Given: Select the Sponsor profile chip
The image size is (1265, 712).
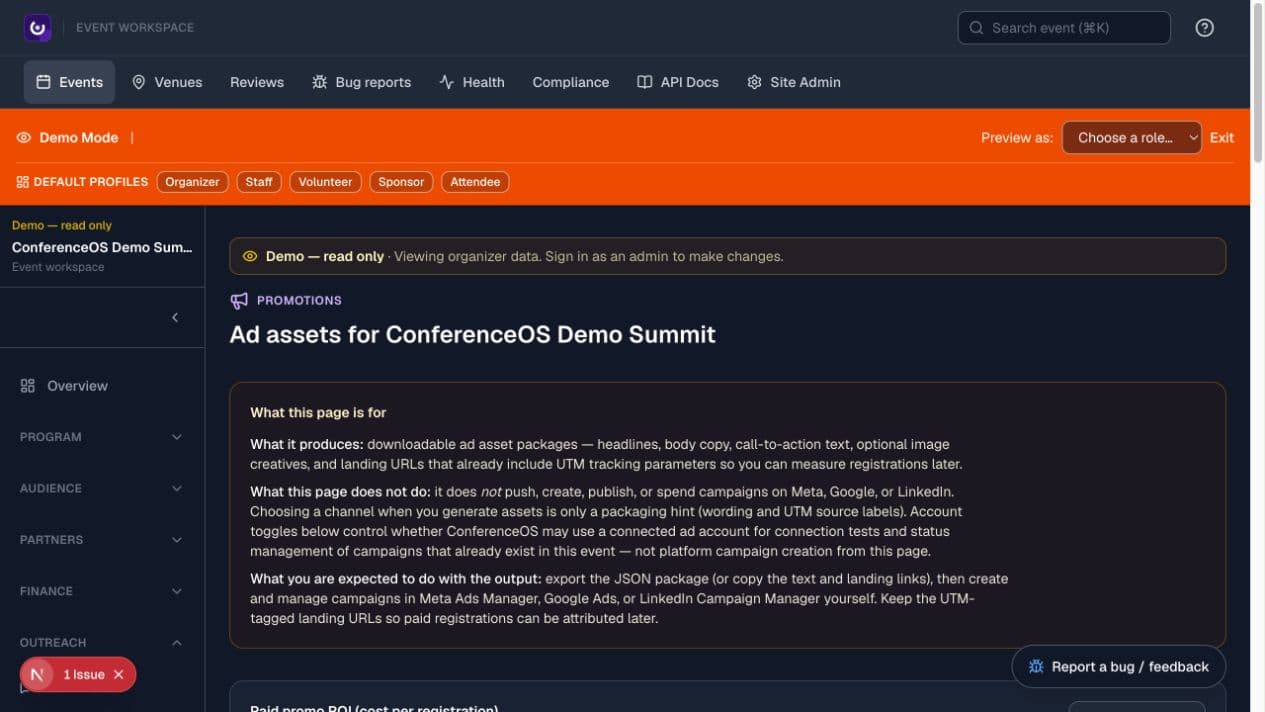Looking at the screenshot, I should tap(401, 182).
